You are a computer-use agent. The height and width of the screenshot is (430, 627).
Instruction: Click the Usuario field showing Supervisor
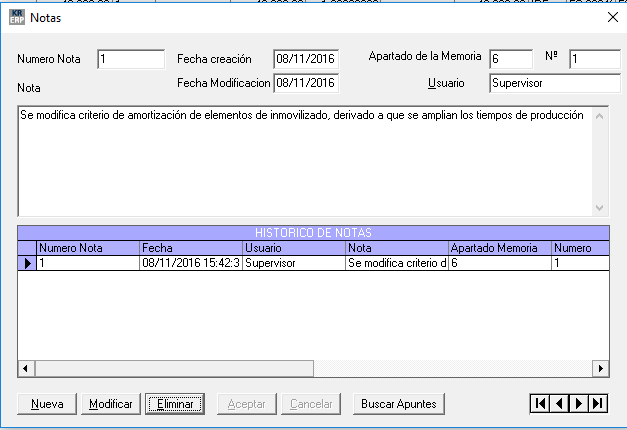pyautogui.click(x=554, y=83)
